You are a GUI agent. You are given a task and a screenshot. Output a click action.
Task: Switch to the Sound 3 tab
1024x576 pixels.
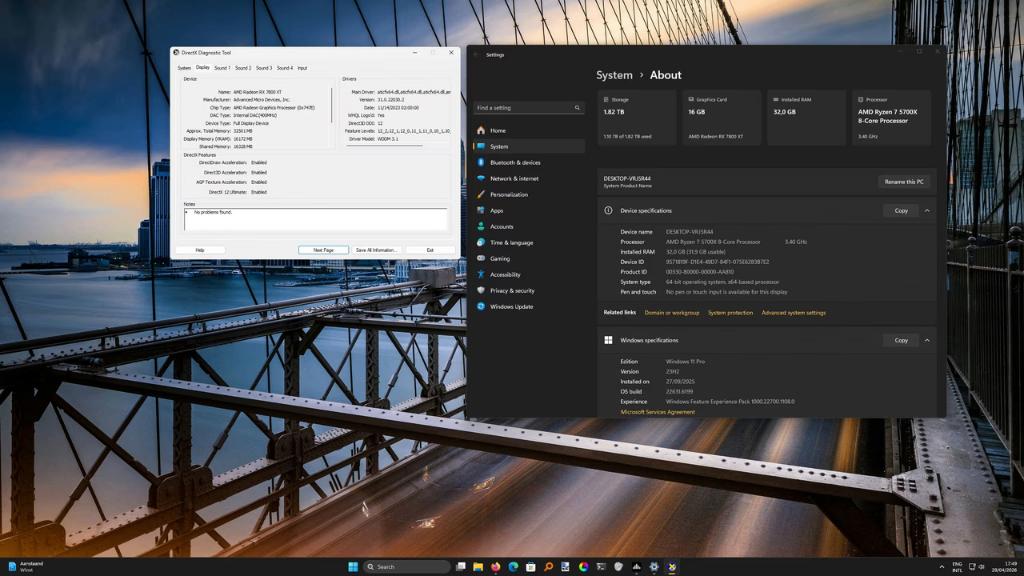264,68
